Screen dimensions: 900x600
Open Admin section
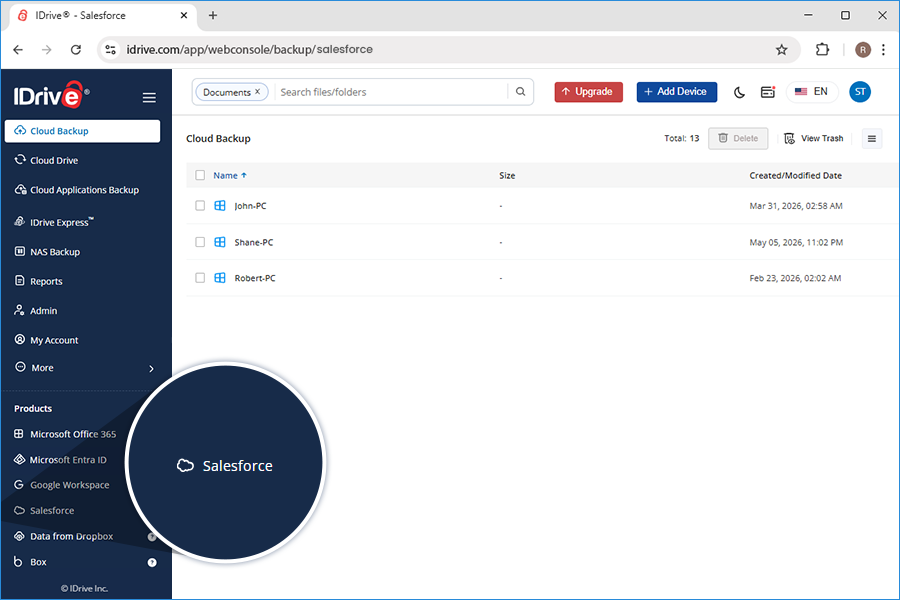tap(36, 311)
